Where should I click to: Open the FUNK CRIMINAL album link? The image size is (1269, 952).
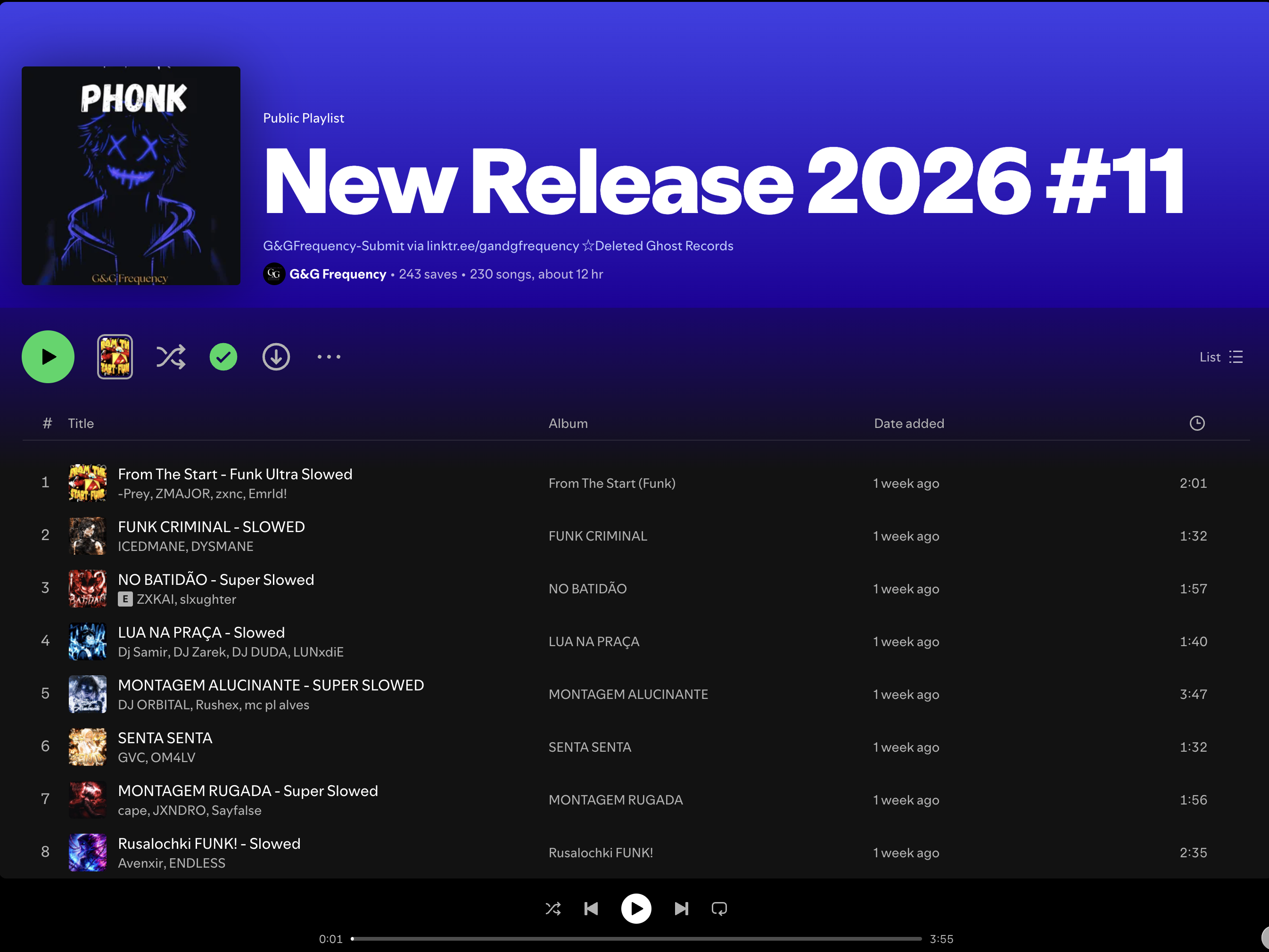[x=597, y=536]
